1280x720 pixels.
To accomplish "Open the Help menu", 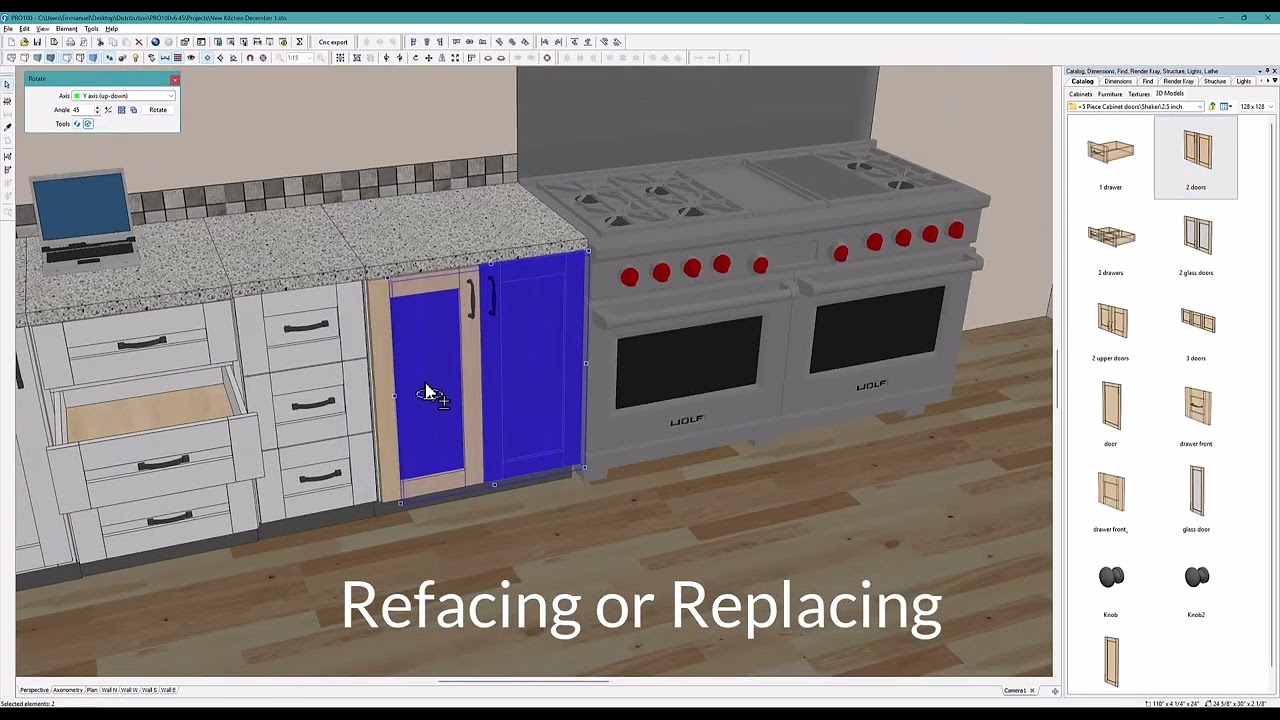I will tap(111, 29).
